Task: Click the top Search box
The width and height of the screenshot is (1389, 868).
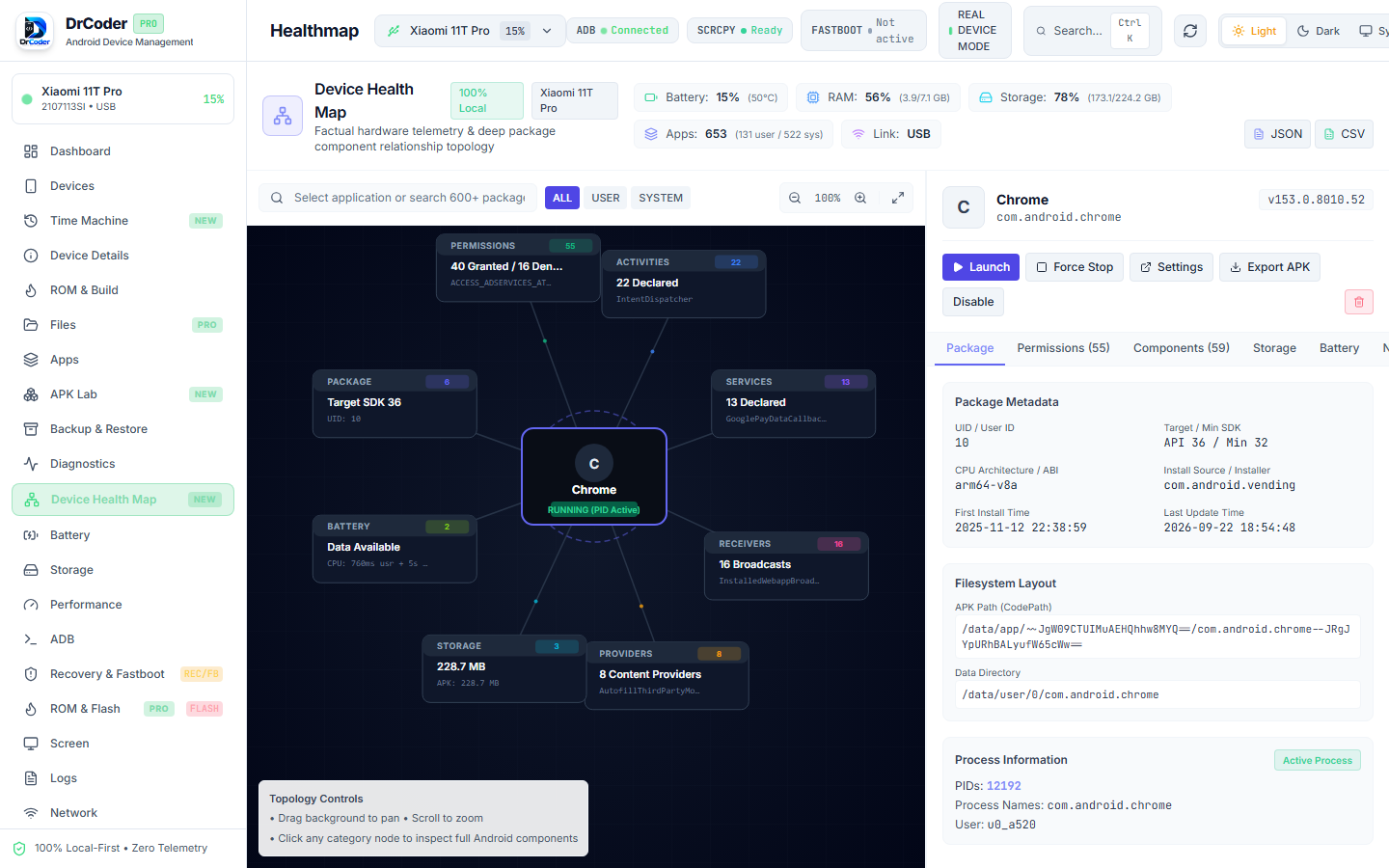Action: 1092,31
